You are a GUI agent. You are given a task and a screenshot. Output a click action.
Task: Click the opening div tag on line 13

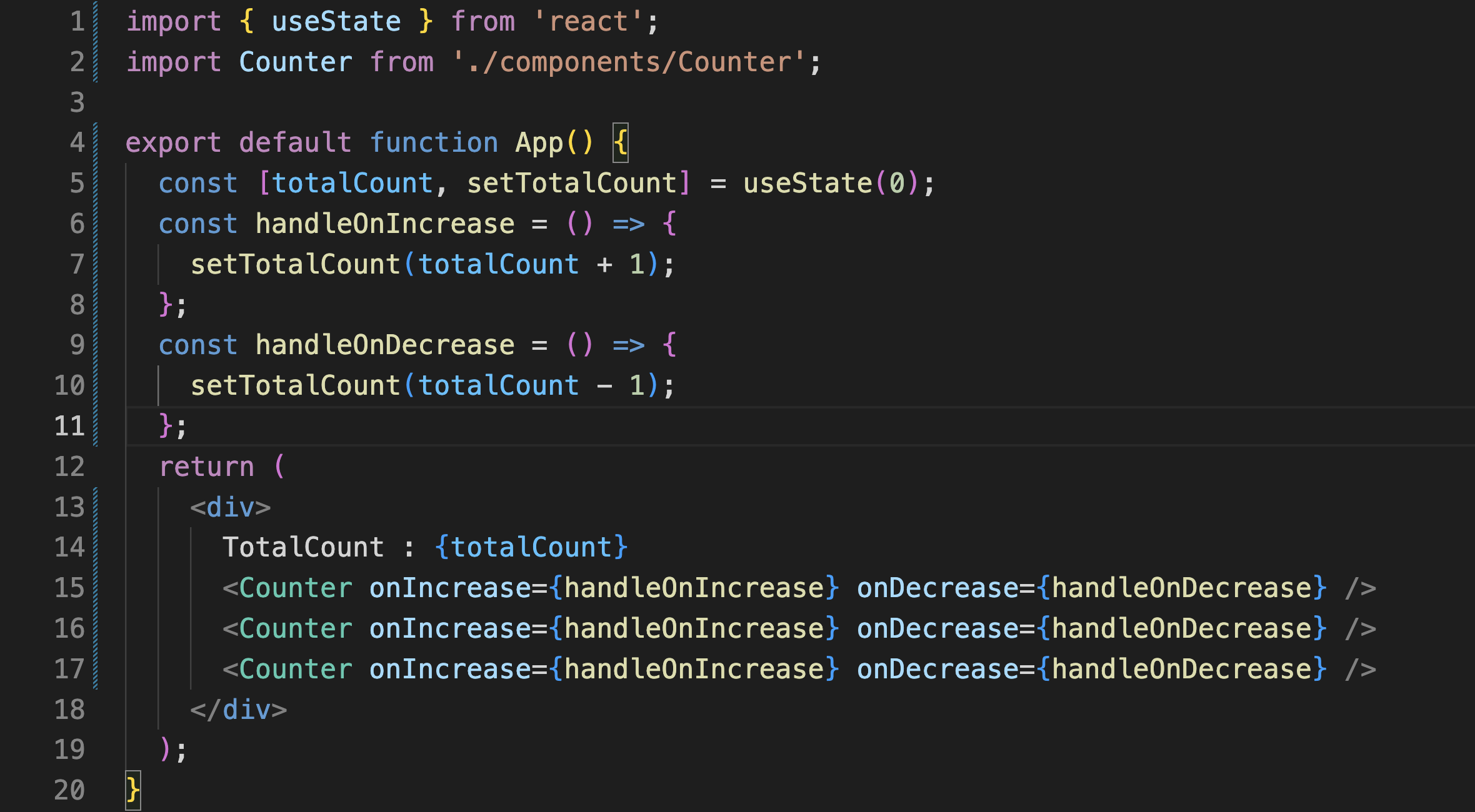[x=230, y=507]
